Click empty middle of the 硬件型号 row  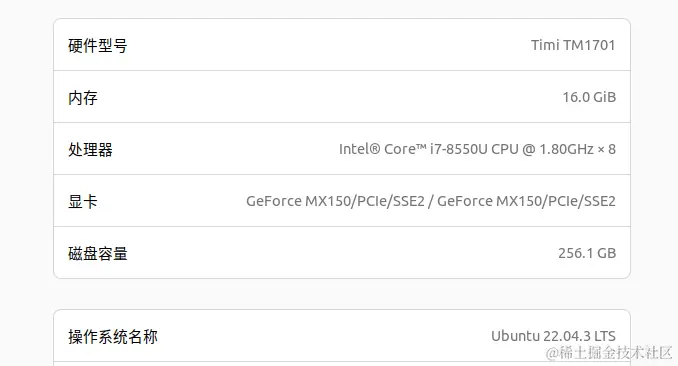[329, 45]
